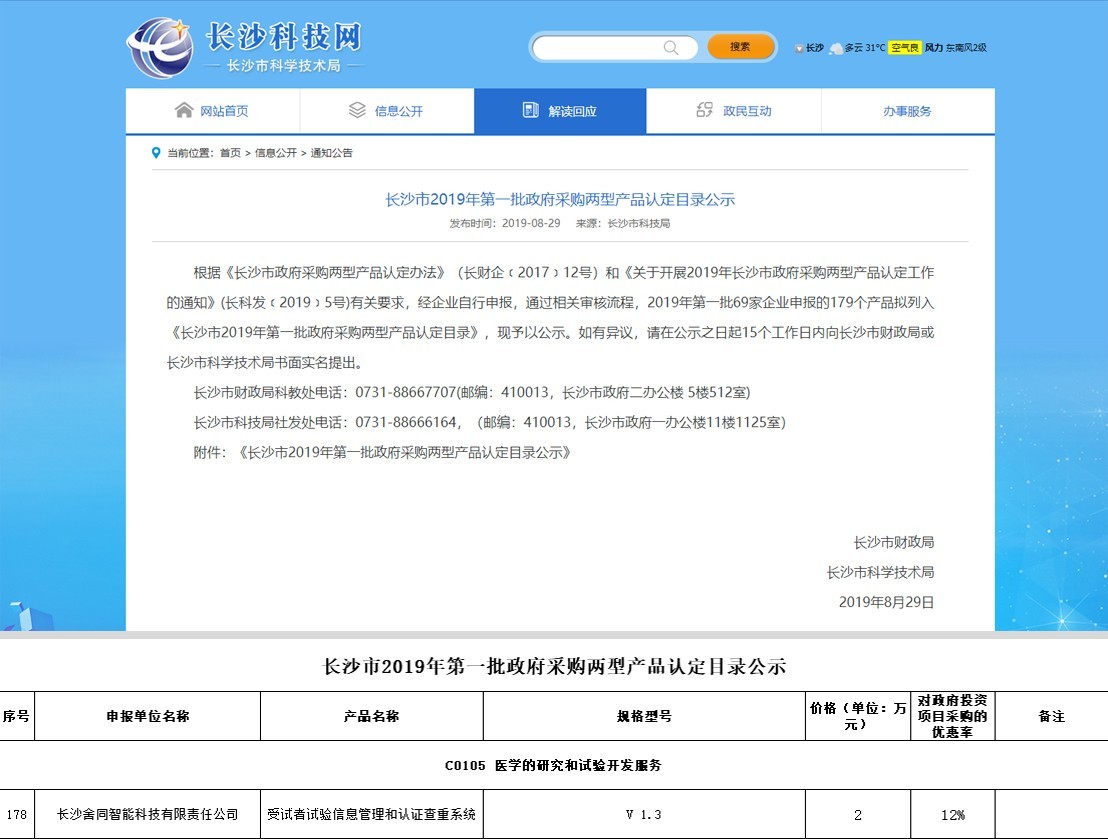Viewport: 1108px width, 839px height.
Task: Click the stacked layers icon for 信息公开
Action: click(357, 110)
